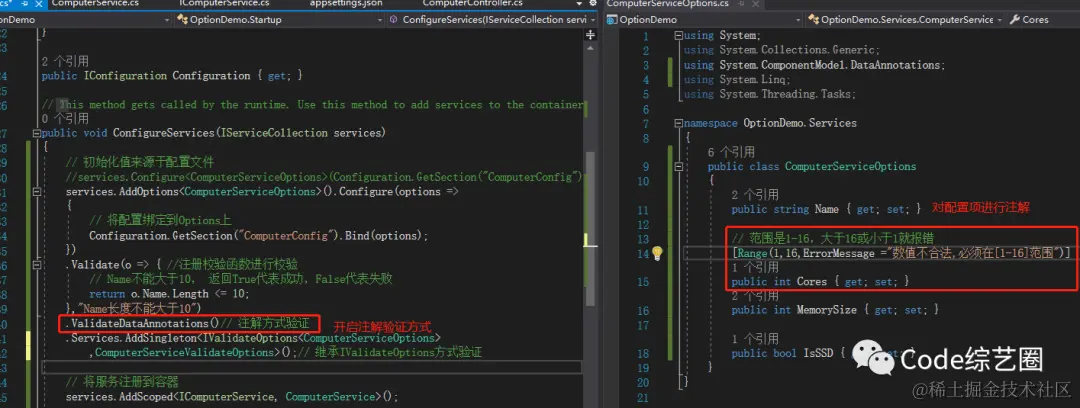Click the Bind(options) call
Screen dimensions: 1080x408
(385, 236)
